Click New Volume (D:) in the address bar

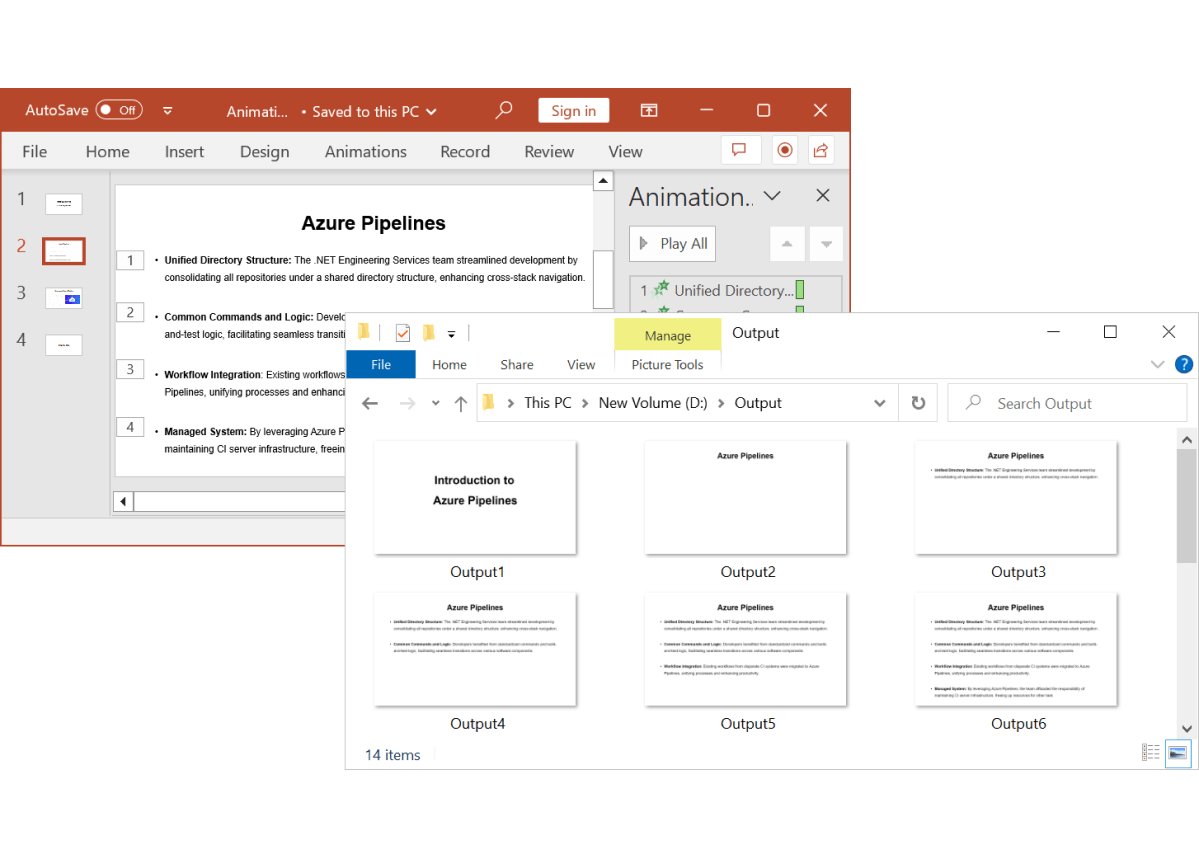coord(652,403)
